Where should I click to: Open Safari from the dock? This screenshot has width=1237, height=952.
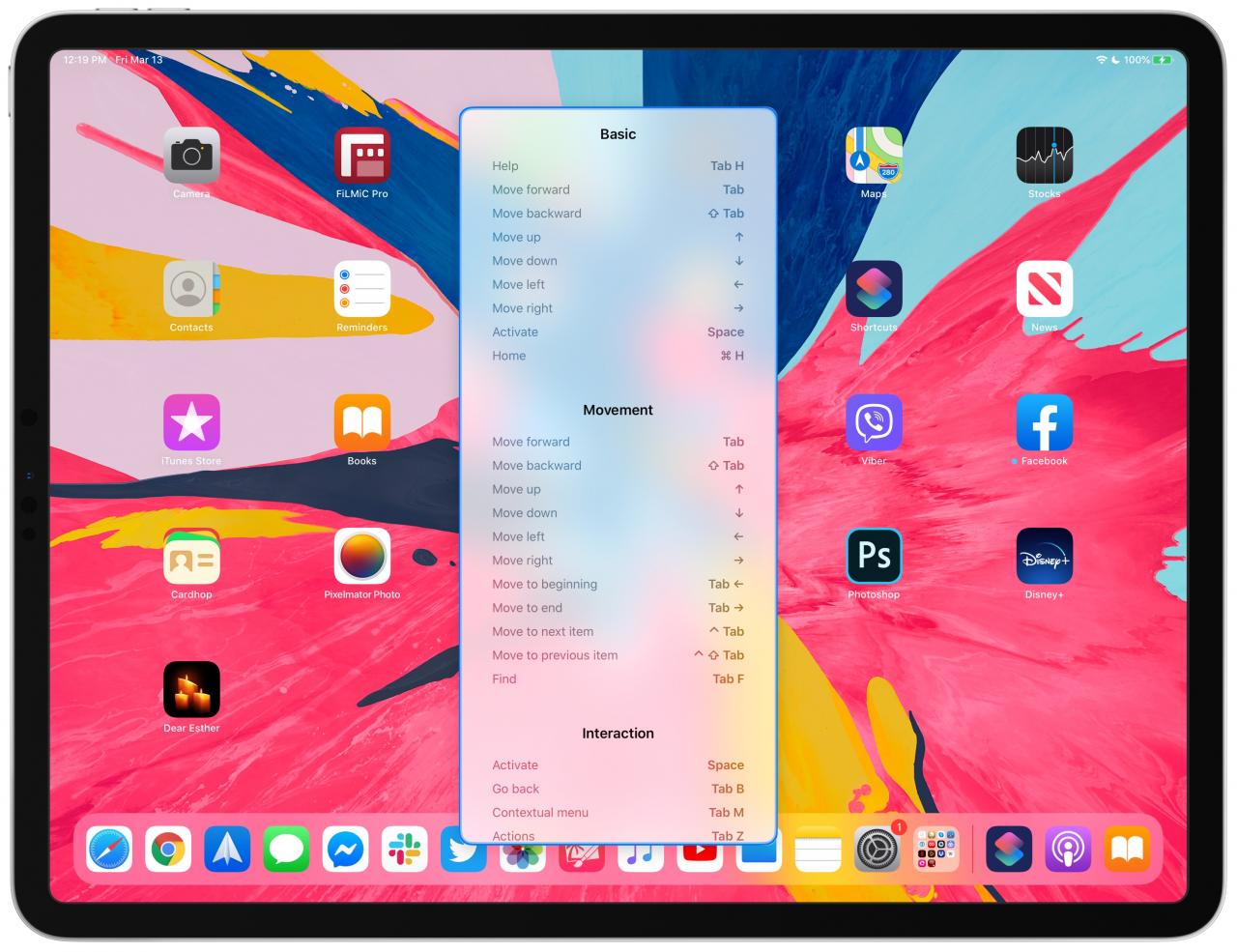coord(109,851)
